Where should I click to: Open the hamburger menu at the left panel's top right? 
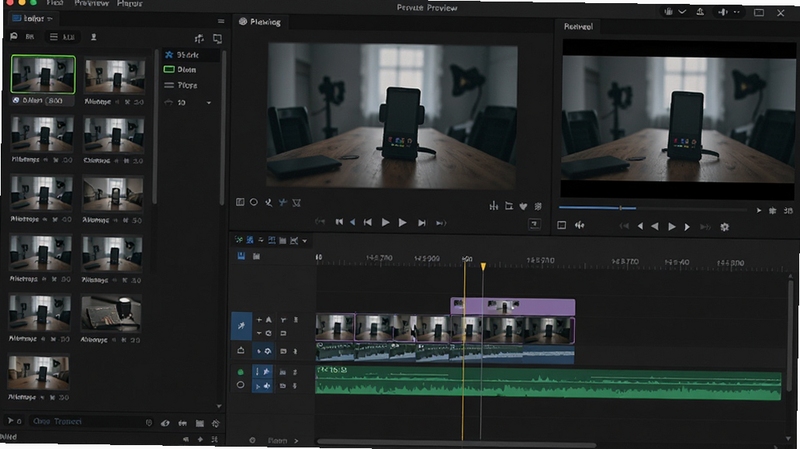coord(221,21)
